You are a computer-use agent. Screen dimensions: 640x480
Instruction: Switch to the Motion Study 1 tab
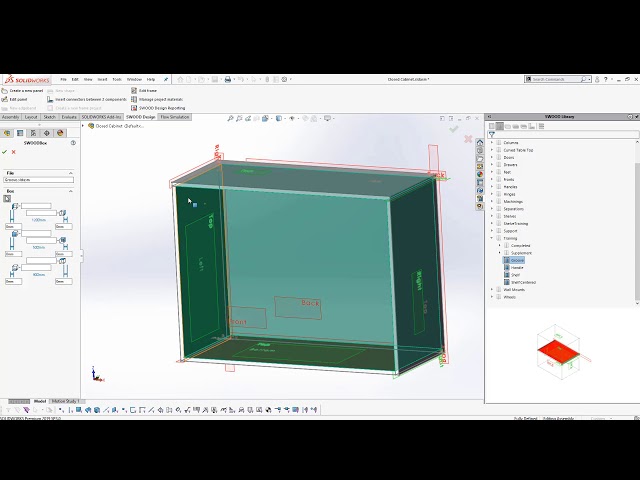click(x=66, y=401)
